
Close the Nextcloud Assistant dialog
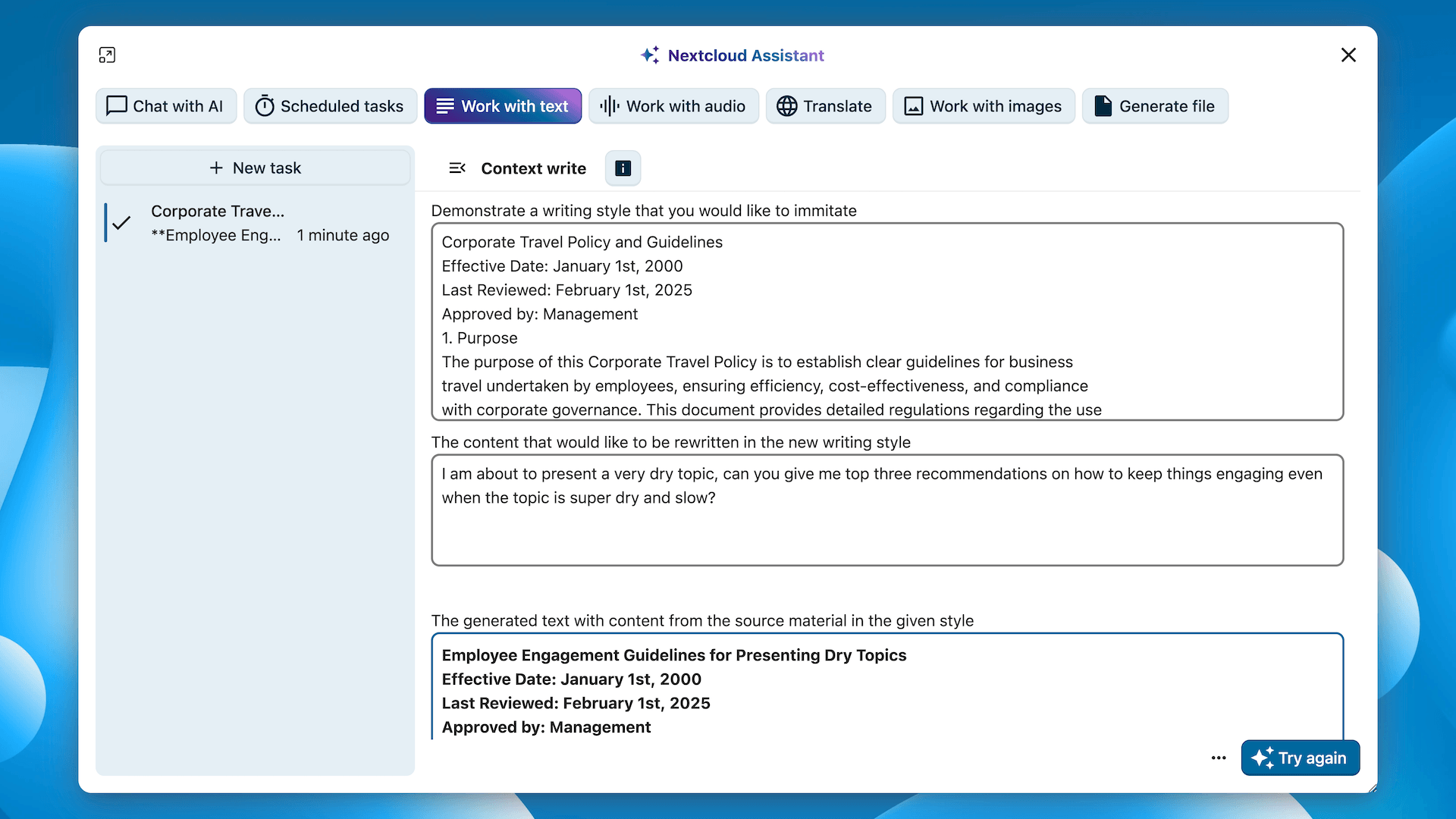1348,55
